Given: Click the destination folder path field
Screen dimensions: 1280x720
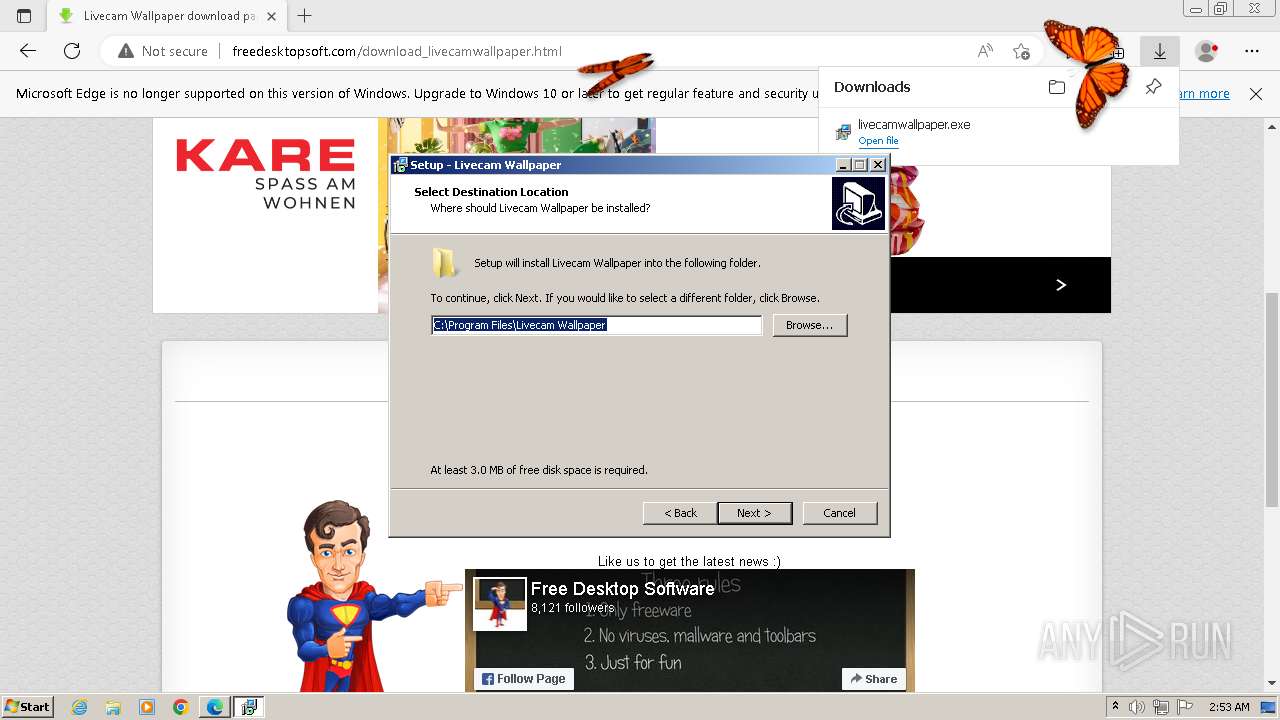Looking at the screenshot, I should coord(597,325).
